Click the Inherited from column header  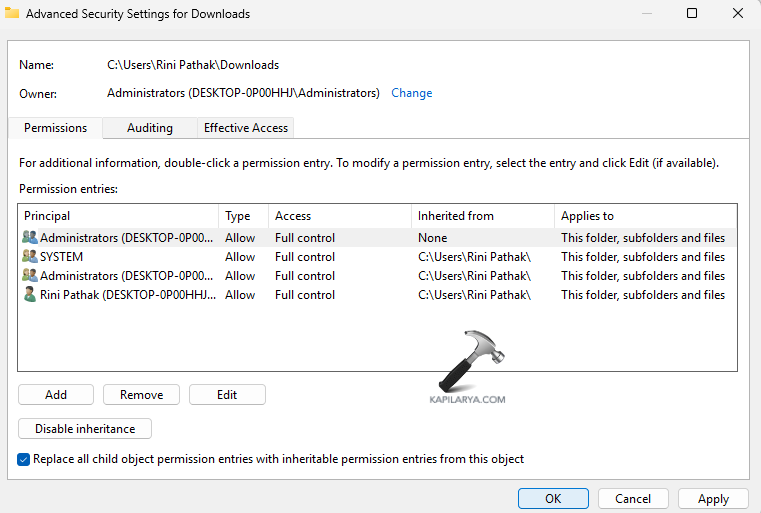pyautogui.click(x=483, y=216)
